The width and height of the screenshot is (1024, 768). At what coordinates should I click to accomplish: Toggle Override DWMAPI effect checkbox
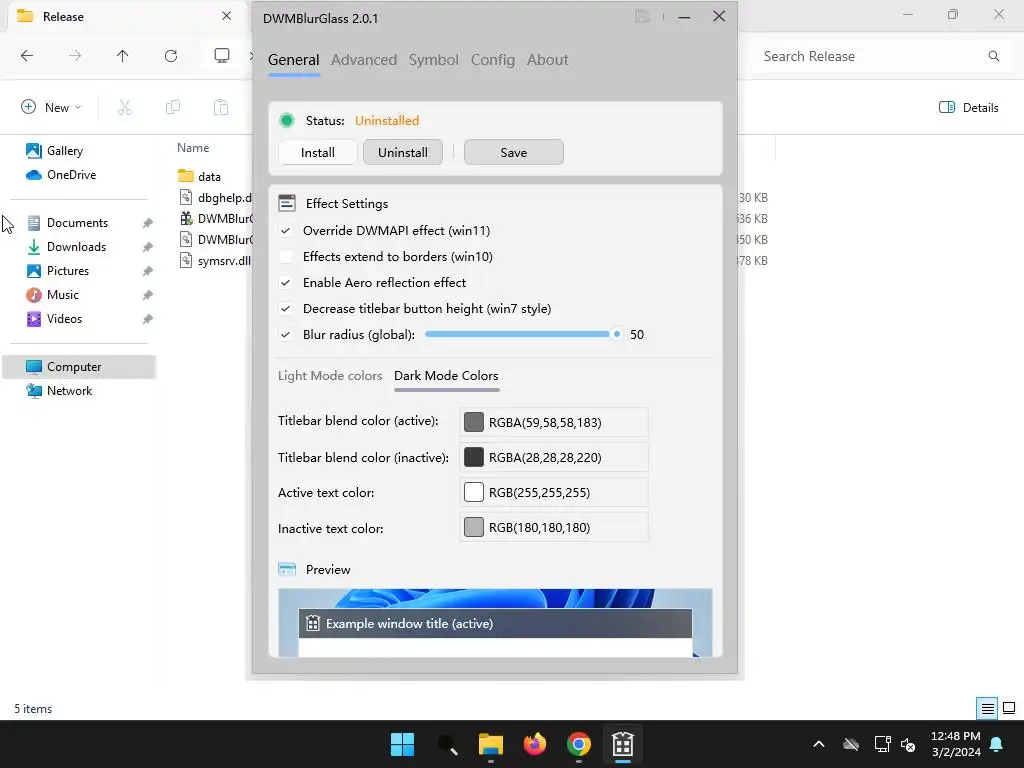(285, 231)
